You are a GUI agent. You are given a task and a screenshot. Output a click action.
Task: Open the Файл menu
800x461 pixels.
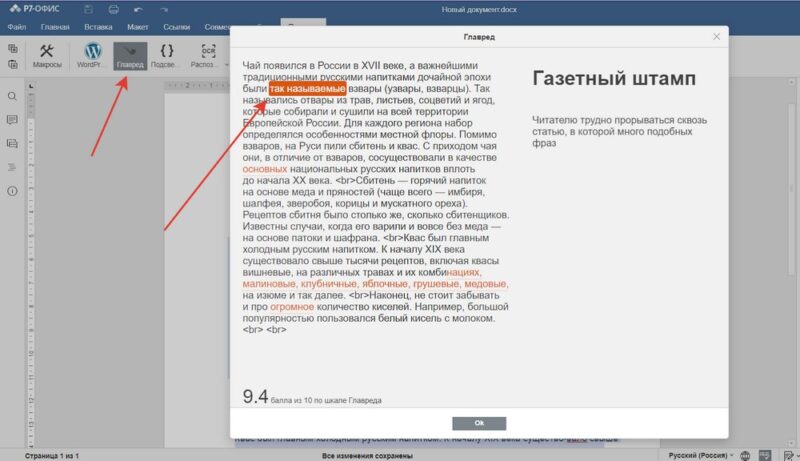click(16, 26)
